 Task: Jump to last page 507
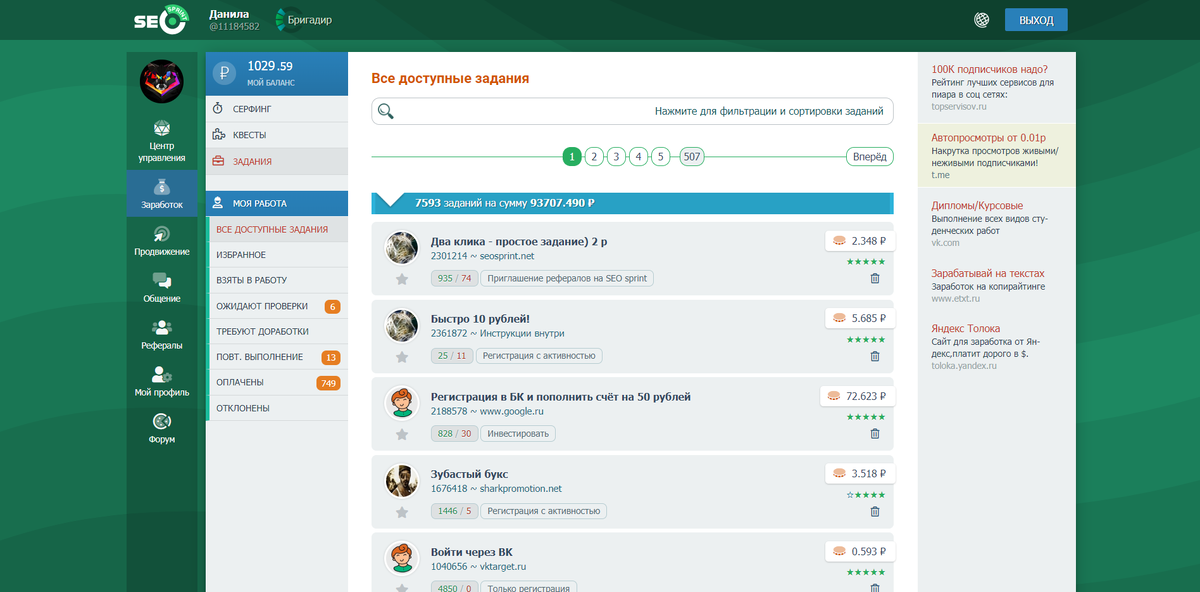[x=692, y=157]
